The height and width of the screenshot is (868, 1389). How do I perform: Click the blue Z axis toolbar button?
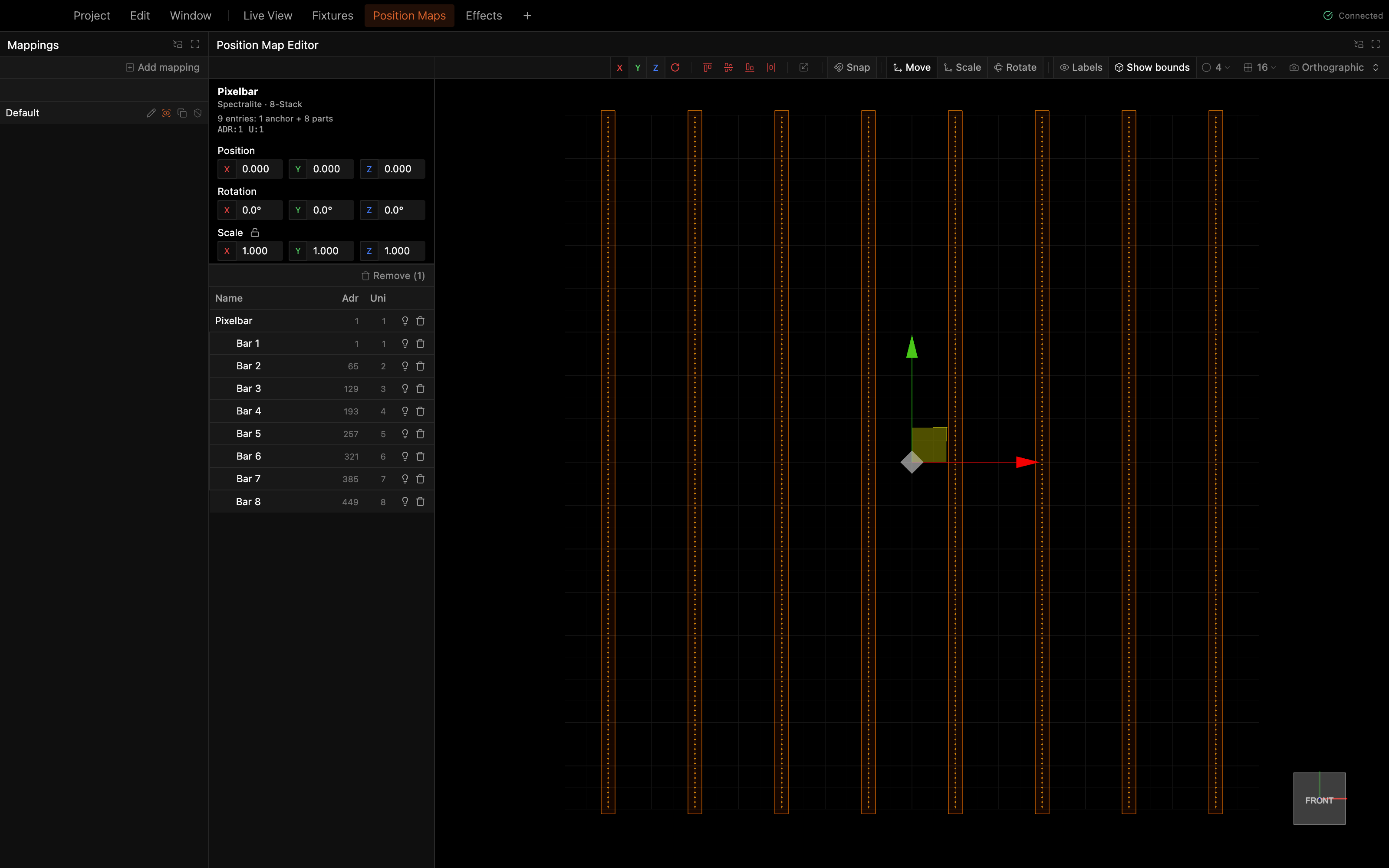coord(655,68)
